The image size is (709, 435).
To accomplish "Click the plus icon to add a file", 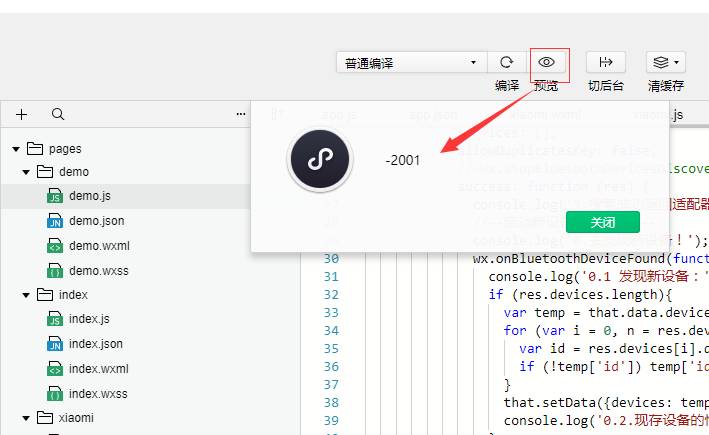I will pyautogui.click(x=21, y=114).
